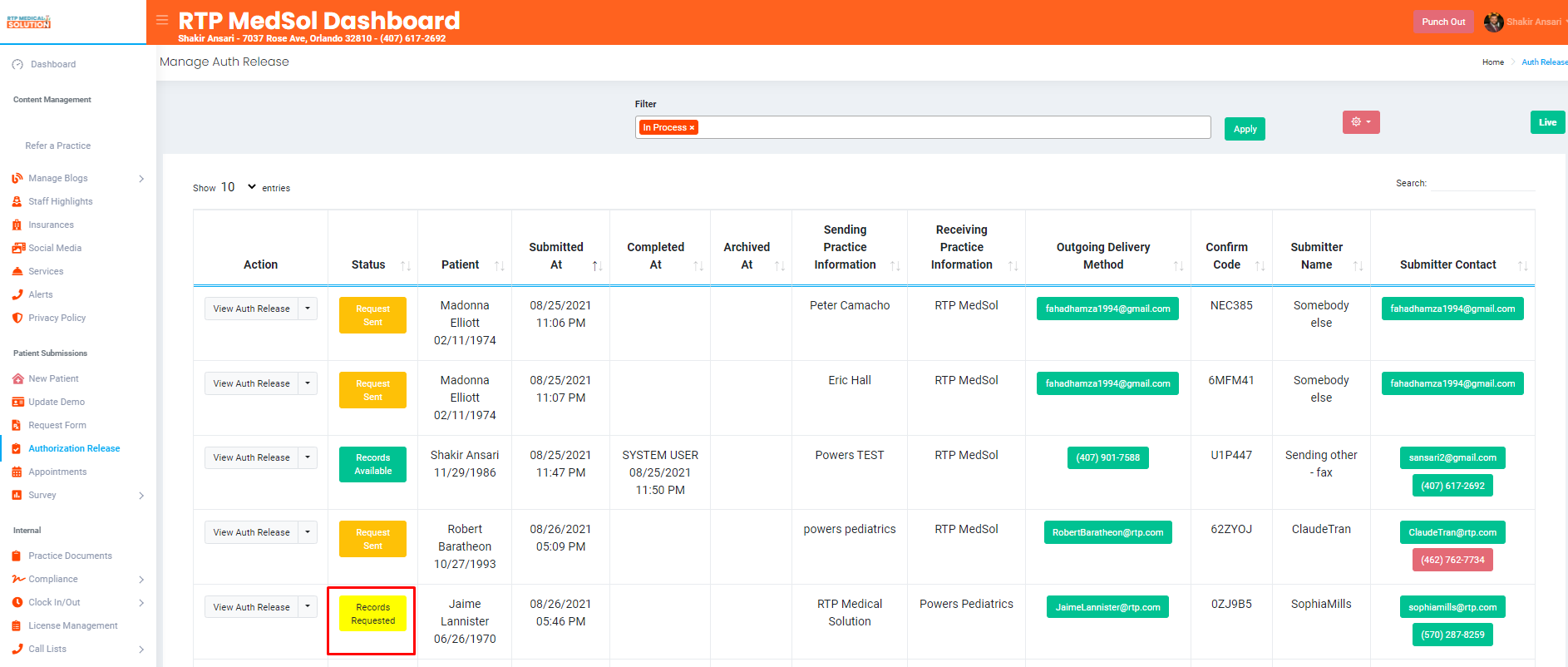This screenshot has height=667, width=1568.
Task: Click the Update Demo icon
Action: (17, 402)
